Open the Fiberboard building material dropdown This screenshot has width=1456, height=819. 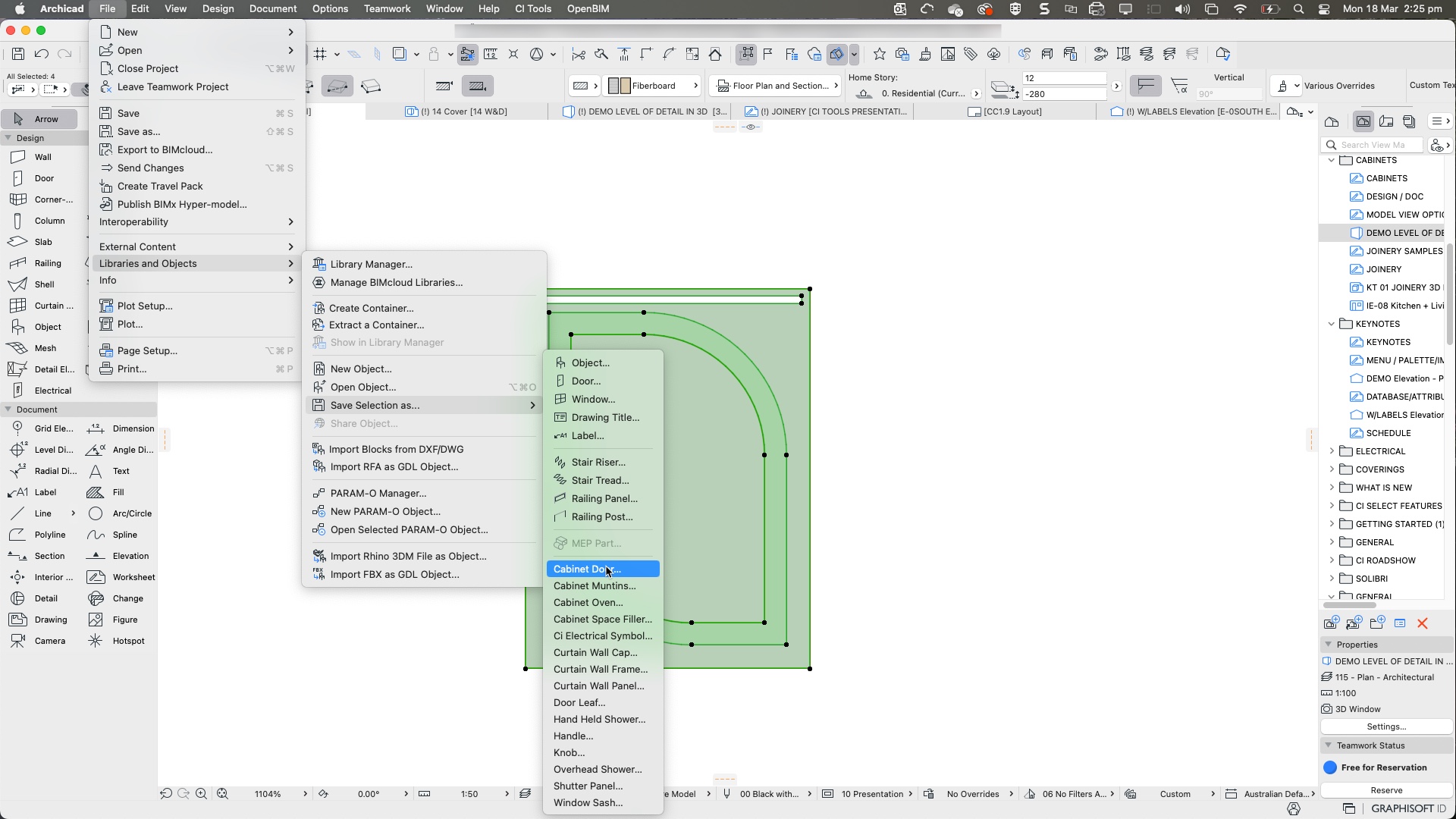tap(653, 86)
